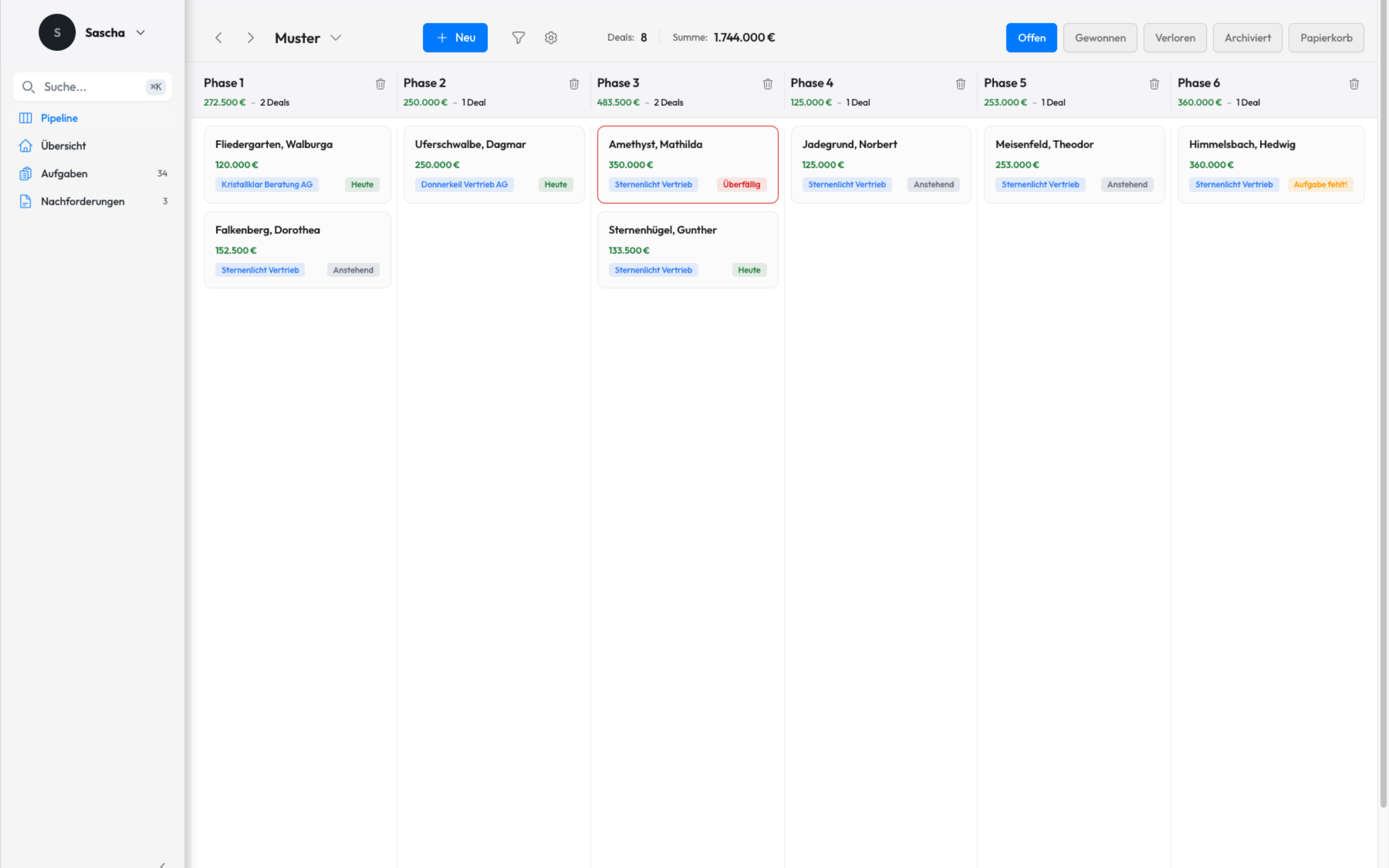Switch to the Offen deals tab
The width and height of the screenshot is (1389, 868).
pyautogui.click(x=1031, y=37)
